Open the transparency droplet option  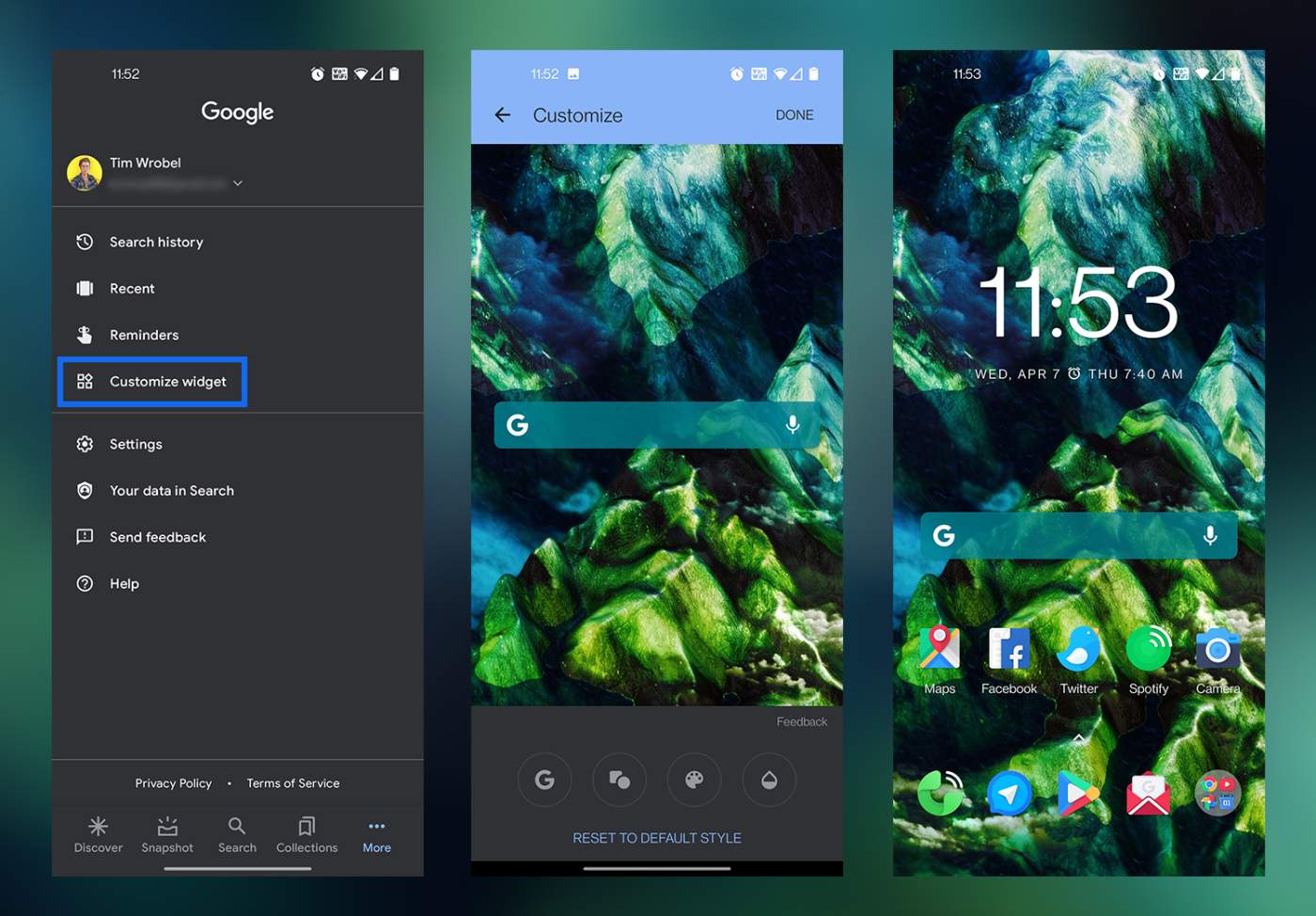[x=769, y=780]
